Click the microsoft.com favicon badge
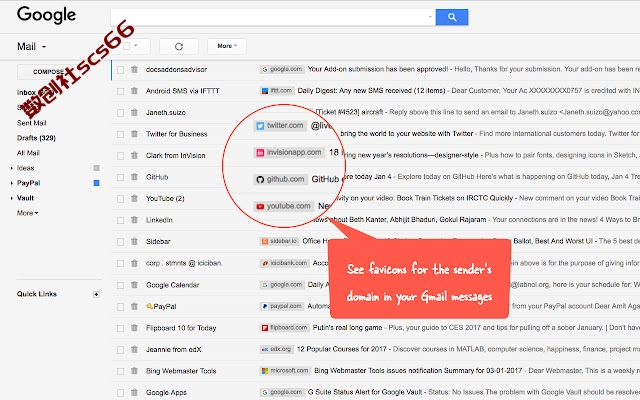The height and width of the screenshot is (400, 640). (x=285, y=371)
